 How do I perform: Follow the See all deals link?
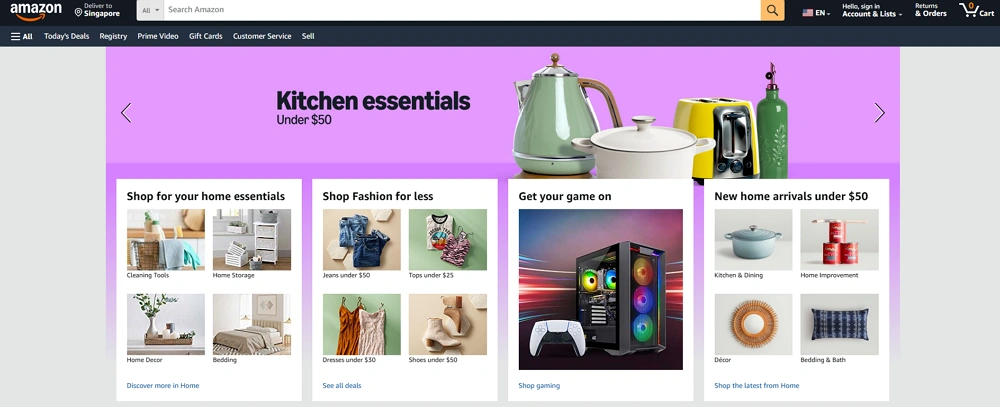coord(342,385)
